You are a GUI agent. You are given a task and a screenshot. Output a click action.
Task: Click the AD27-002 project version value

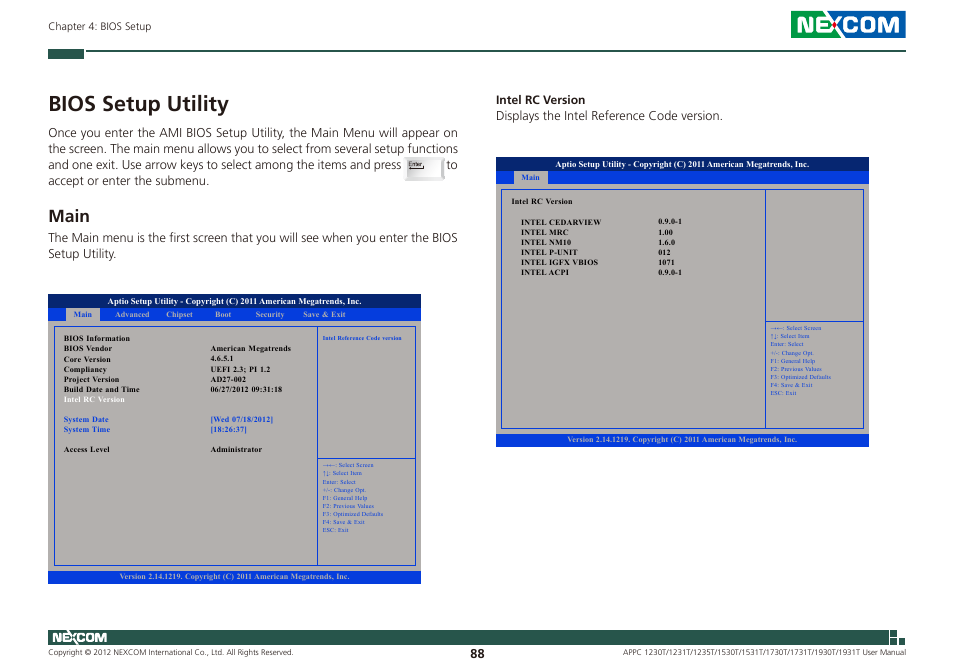tap(228, 379)
